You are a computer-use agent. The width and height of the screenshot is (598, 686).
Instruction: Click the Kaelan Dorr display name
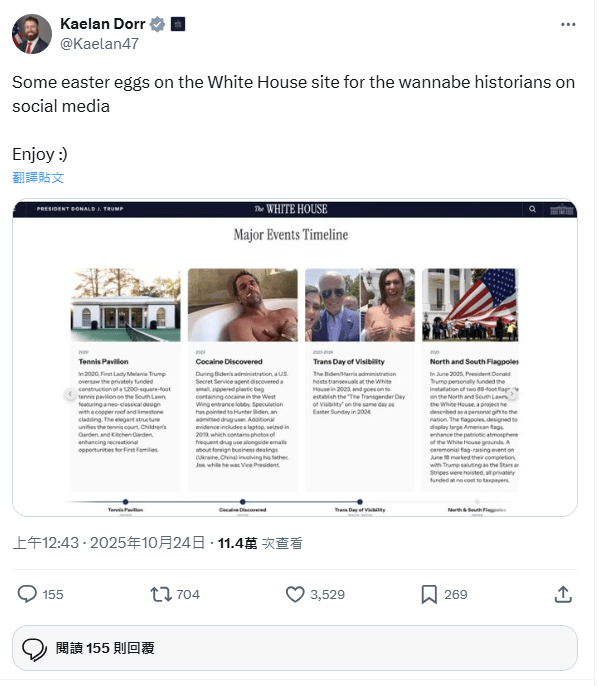(102, 24)
